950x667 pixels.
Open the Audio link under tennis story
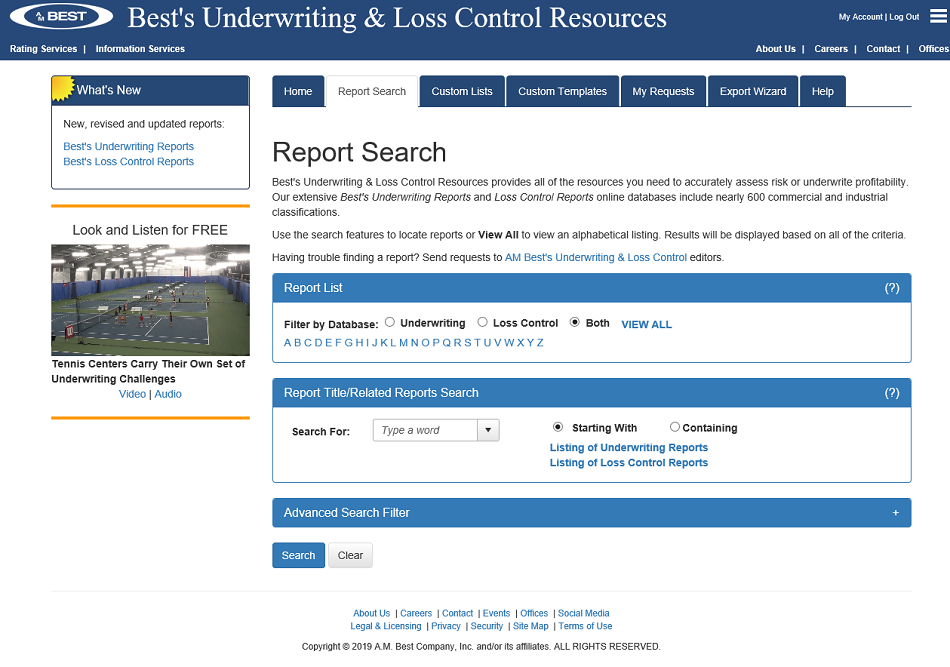pyautogui.click(x=168, y=394)
